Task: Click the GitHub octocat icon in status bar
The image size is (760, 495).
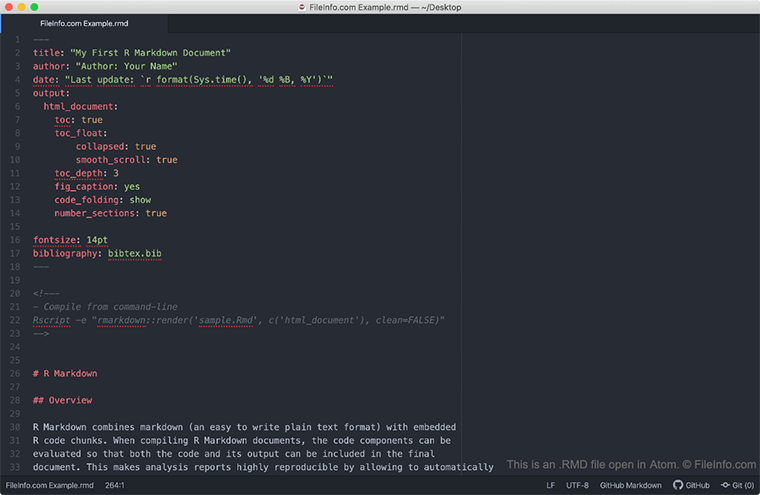Action: 678,485
